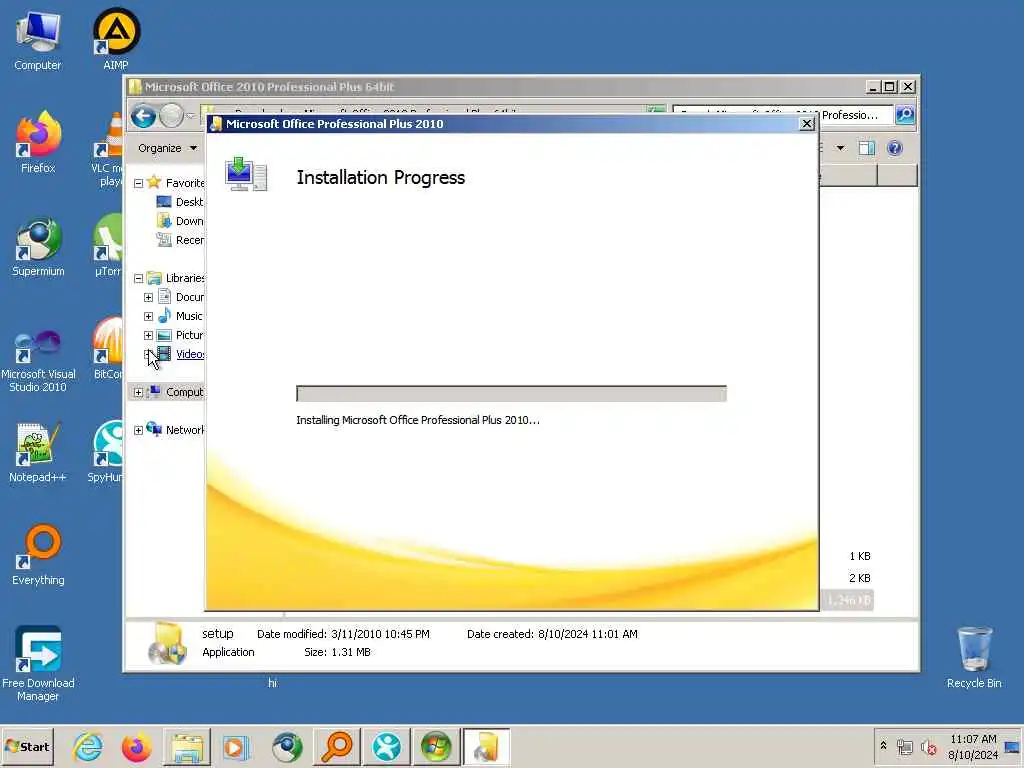Open Explorer help button
This screenshot has height=768, width=1024.
pyautogui.click(x=895, y=148)
